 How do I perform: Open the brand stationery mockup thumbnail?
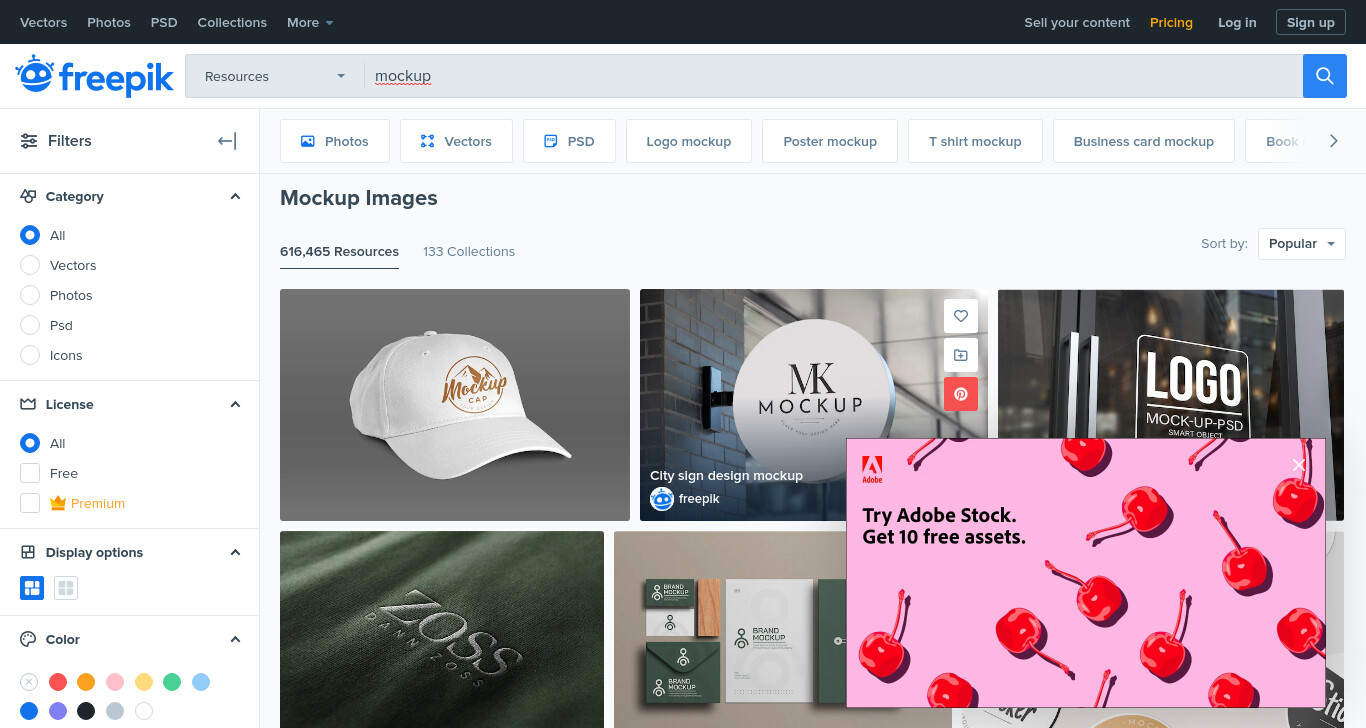coord(730,629)
